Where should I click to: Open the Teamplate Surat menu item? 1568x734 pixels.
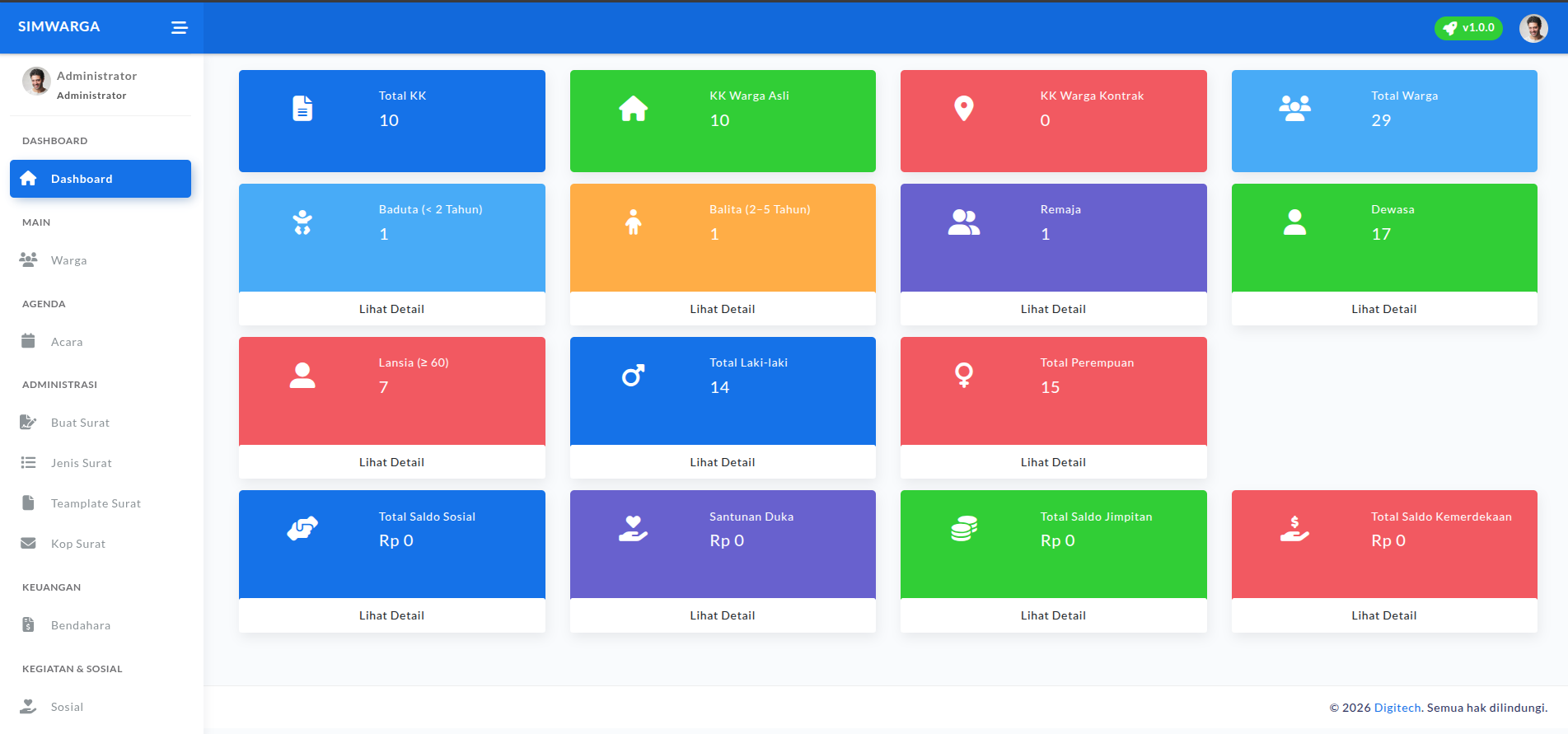click(x=101, y=503)
